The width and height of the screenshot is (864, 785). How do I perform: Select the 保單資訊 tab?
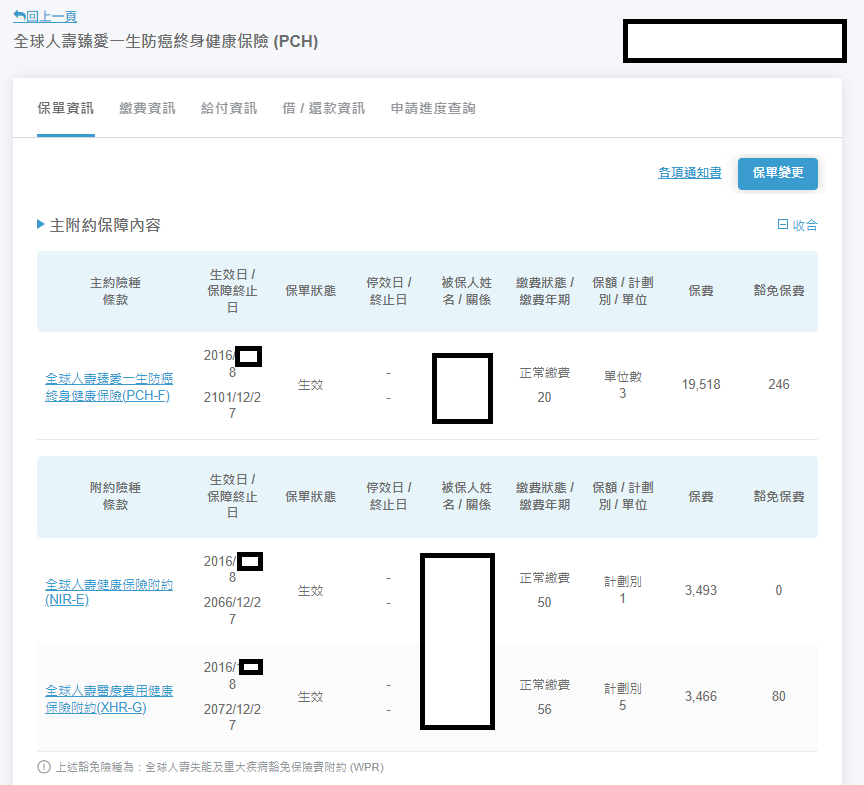click(65, 108)
